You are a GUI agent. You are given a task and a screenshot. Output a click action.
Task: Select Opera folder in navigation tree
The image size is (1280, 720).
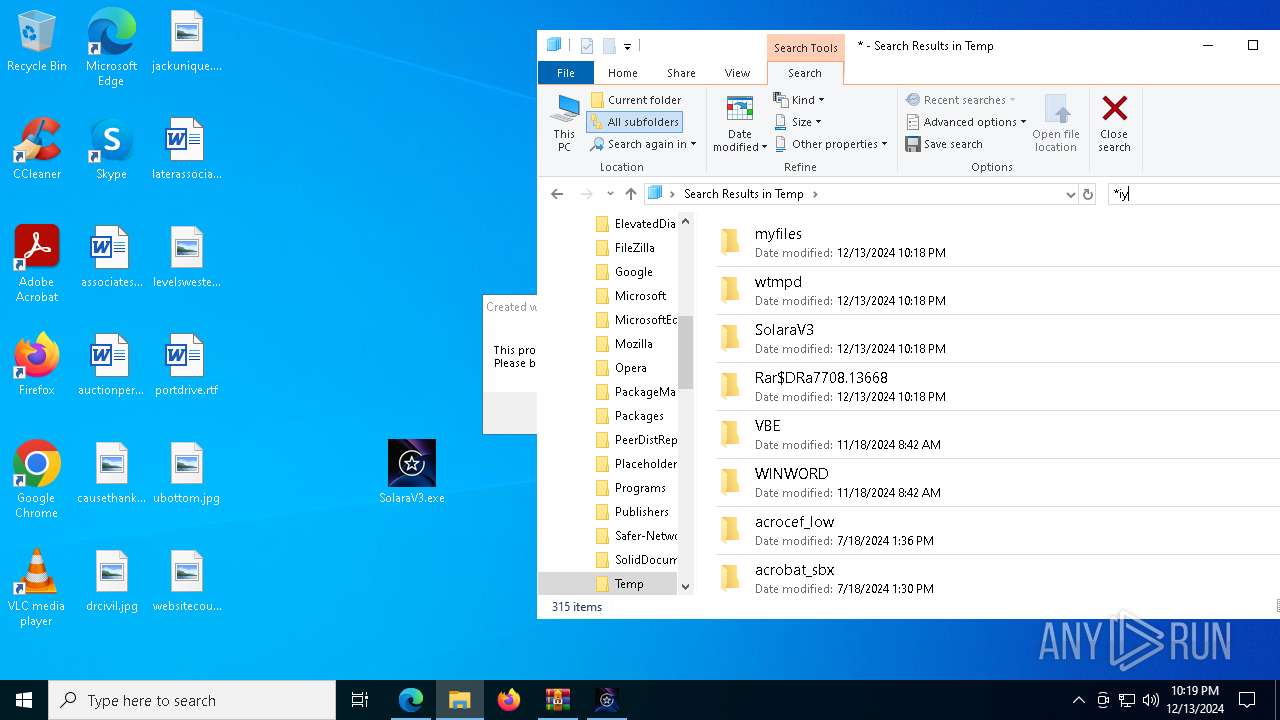tap(630, 368)
